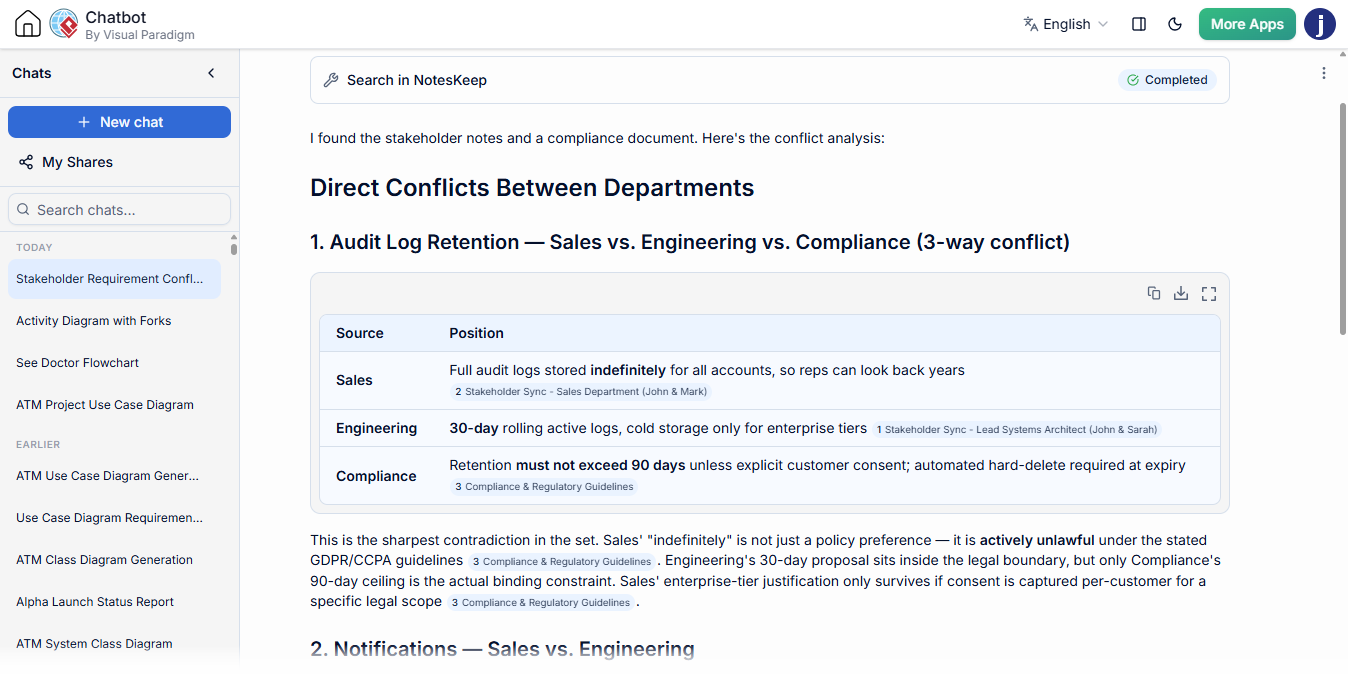
Task: Expand the table to fullscreen
Action: tap(1209, 293)
